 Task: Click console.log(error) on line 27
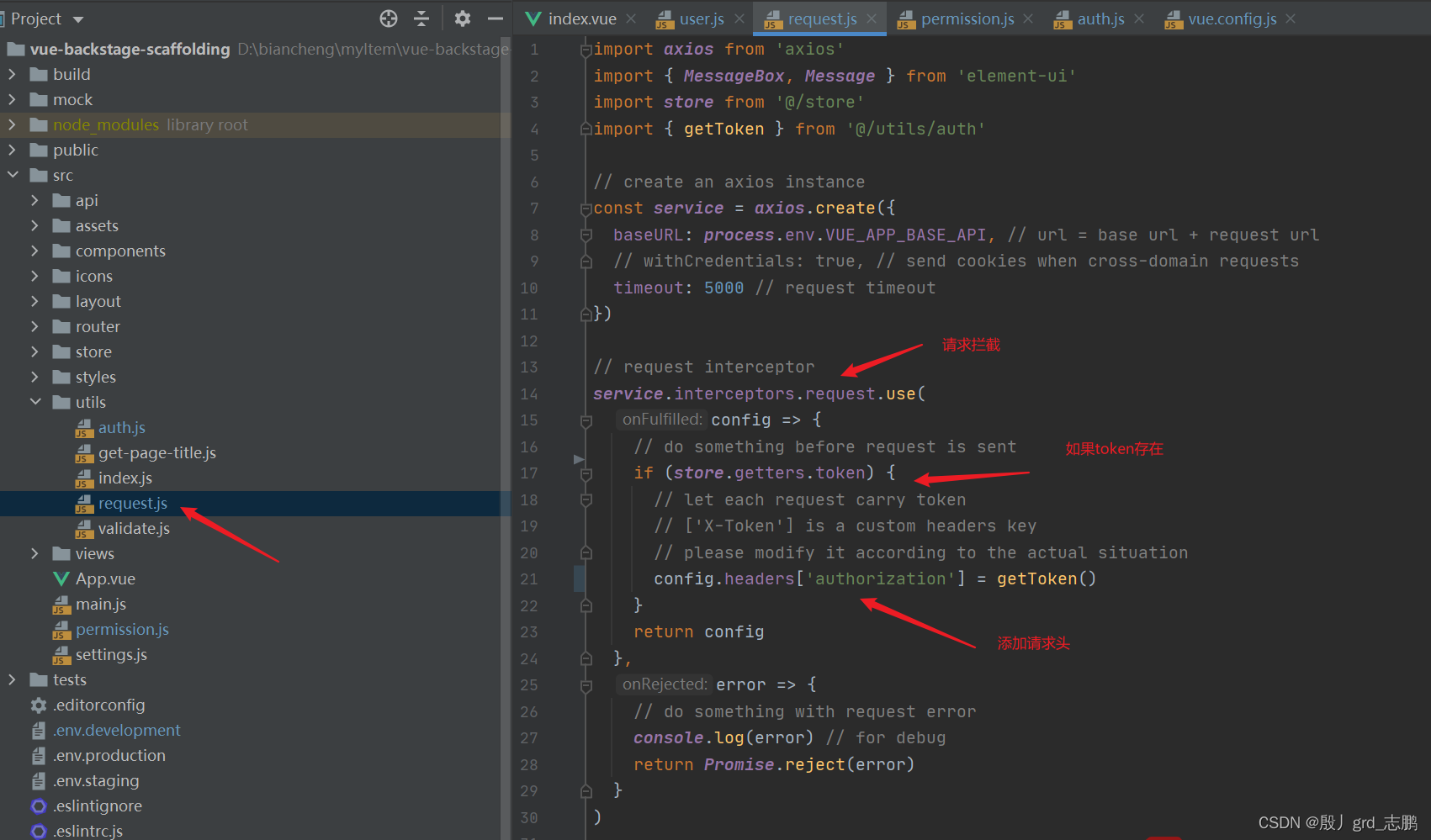(723, 737)
